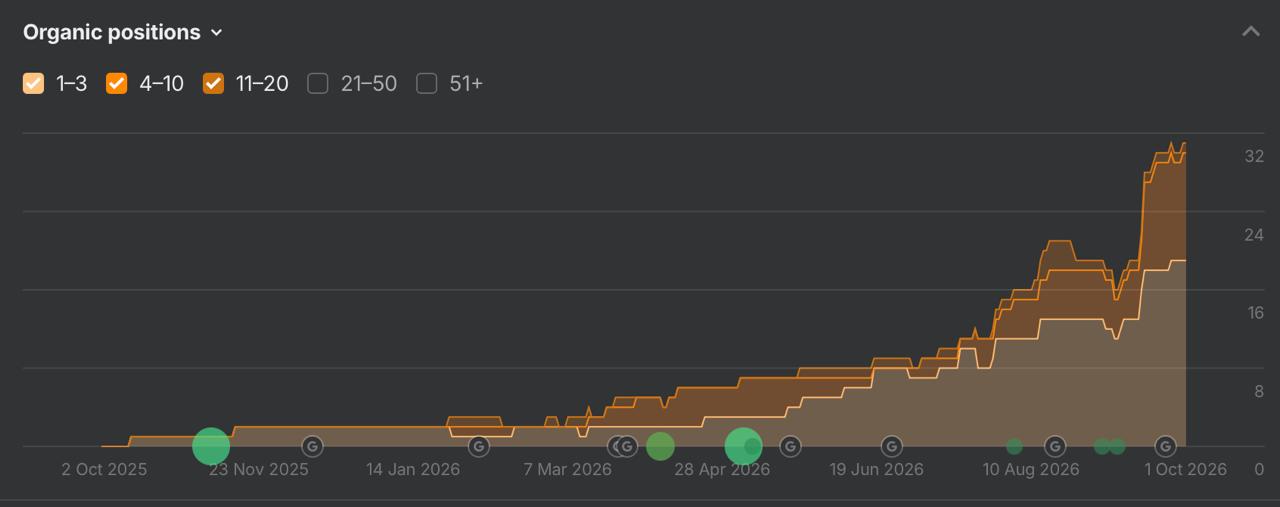The image size is (1280, 507).
Task: Click the 7 Mar 2026 axis date
Action: pos(567,470)
